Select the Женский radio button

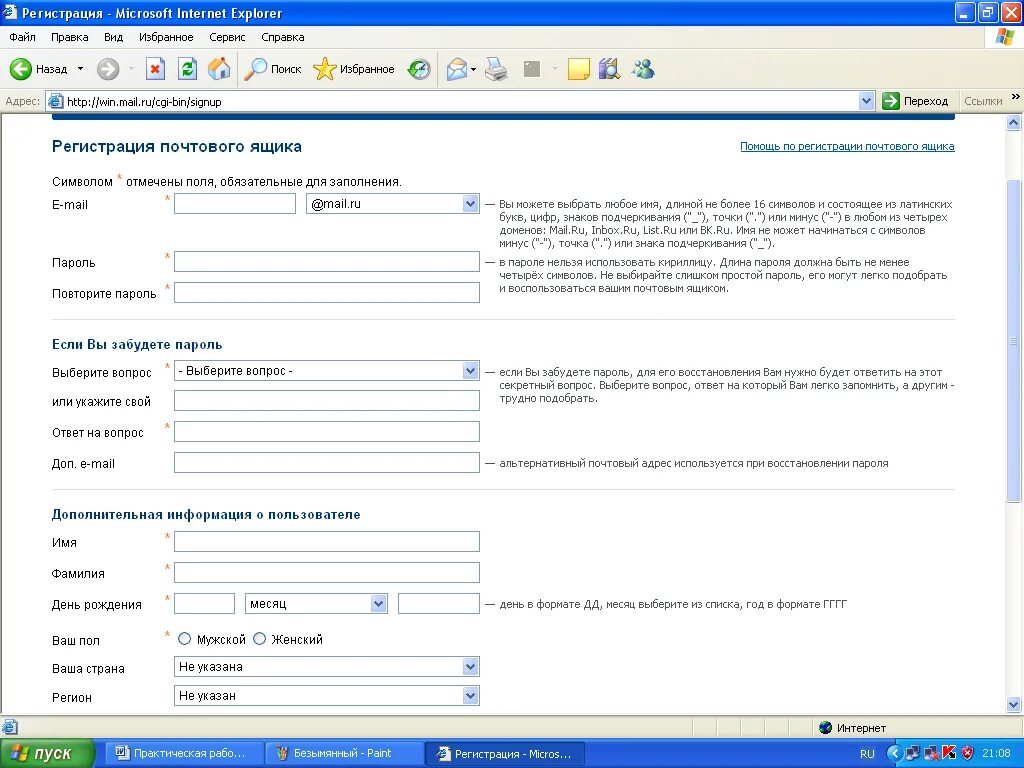click(x=259, y=639)
